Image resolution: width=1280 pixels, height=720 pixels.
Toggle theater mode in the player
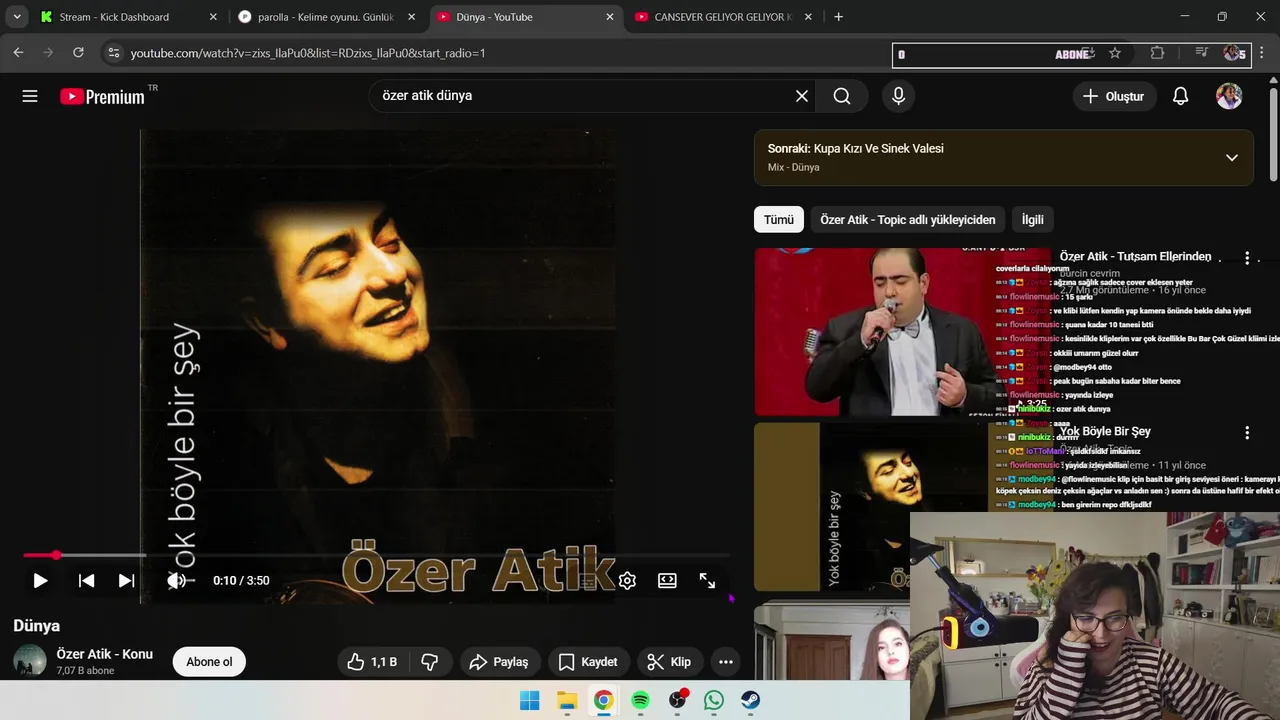pyautogui.click(x=667, y=580)
